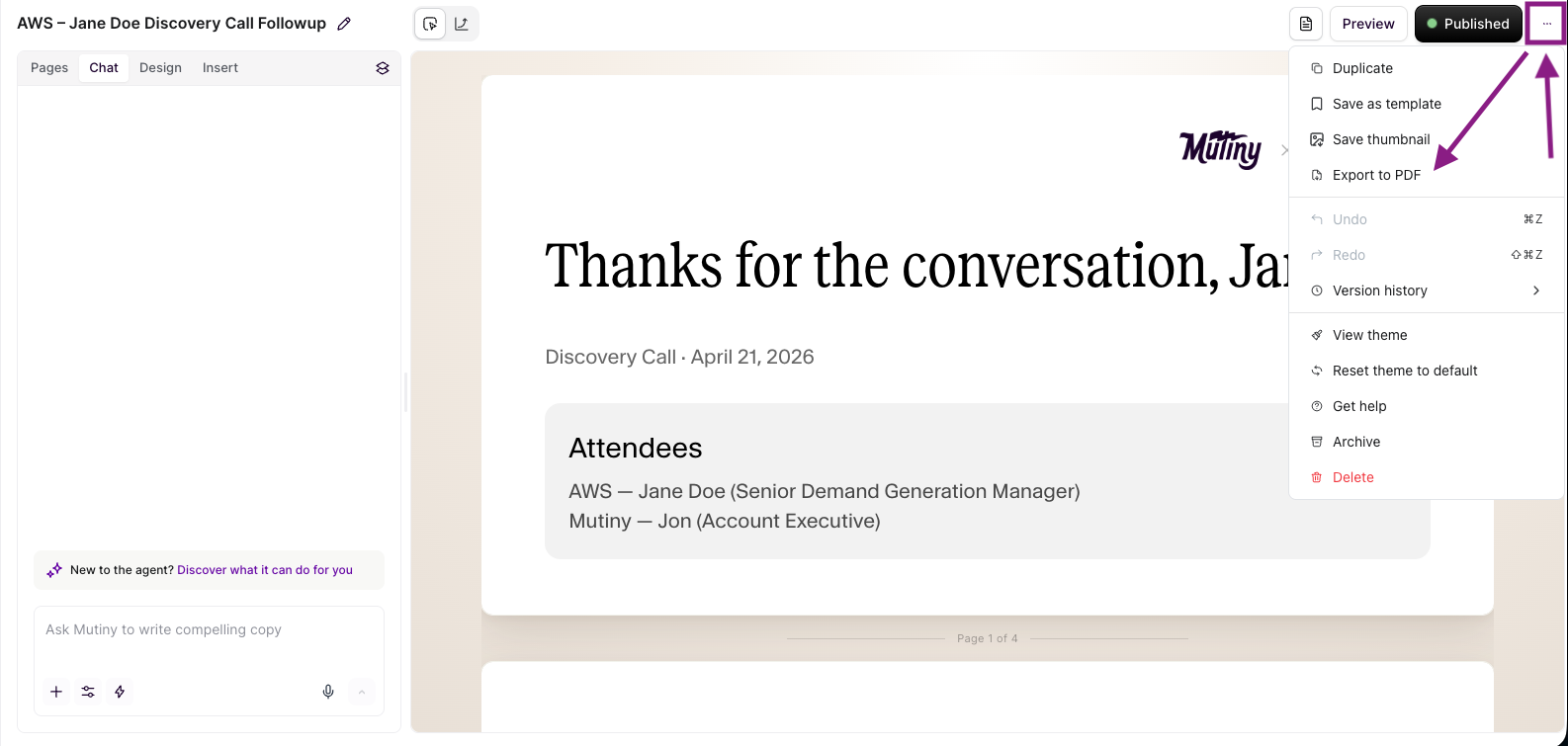Screen dimensions: 1568x746
Task: Click the Preview button
Action: [1368, 24]
